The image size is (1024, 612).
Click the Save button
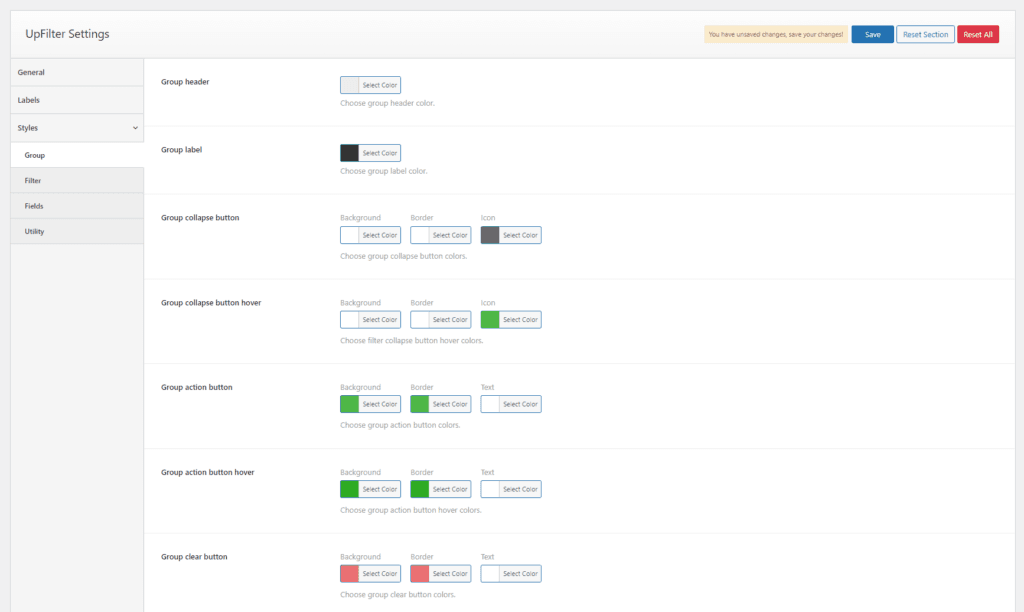(872, 34)
